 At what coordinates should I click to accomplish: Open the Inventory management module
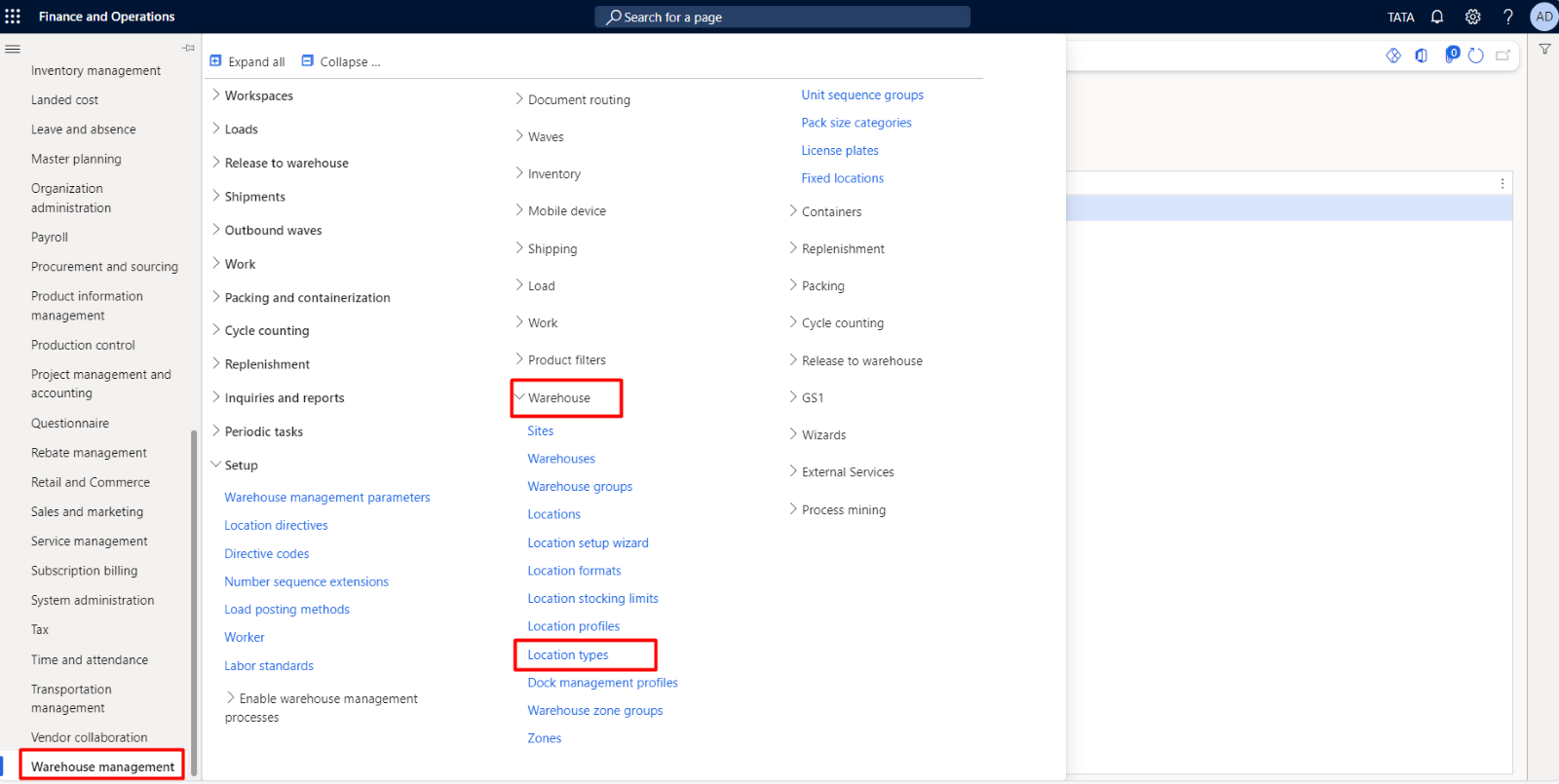(x=95, y=70)
